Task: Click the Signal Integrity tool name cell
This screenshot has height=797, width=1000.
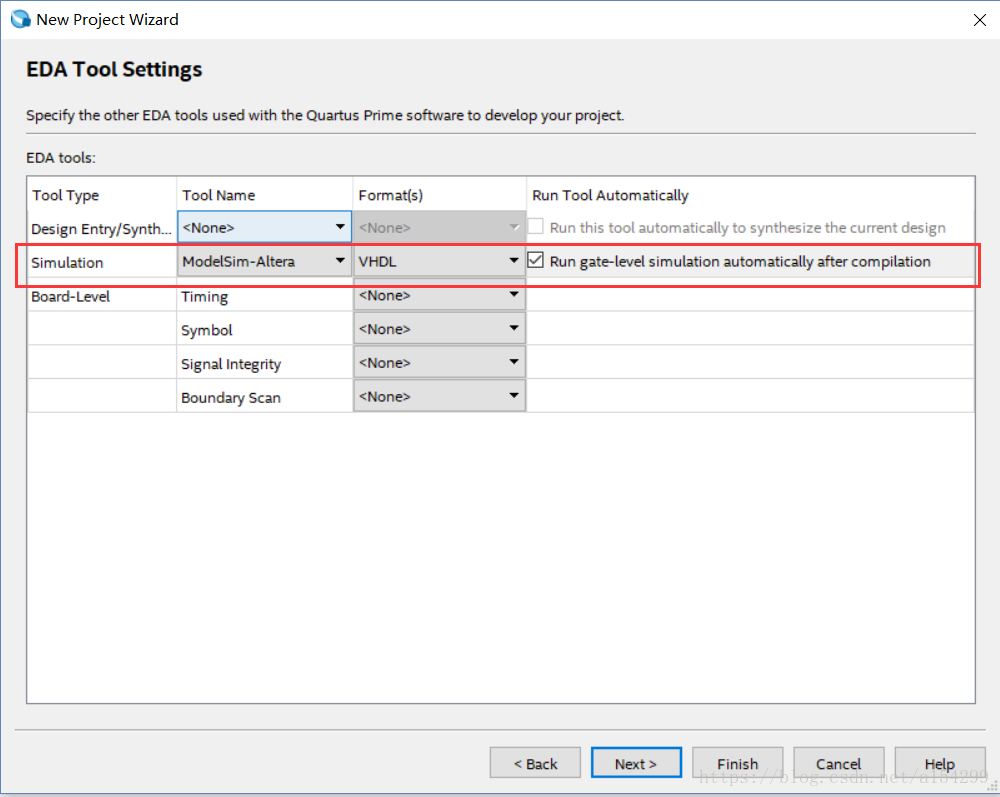Action: pos(264,363)
